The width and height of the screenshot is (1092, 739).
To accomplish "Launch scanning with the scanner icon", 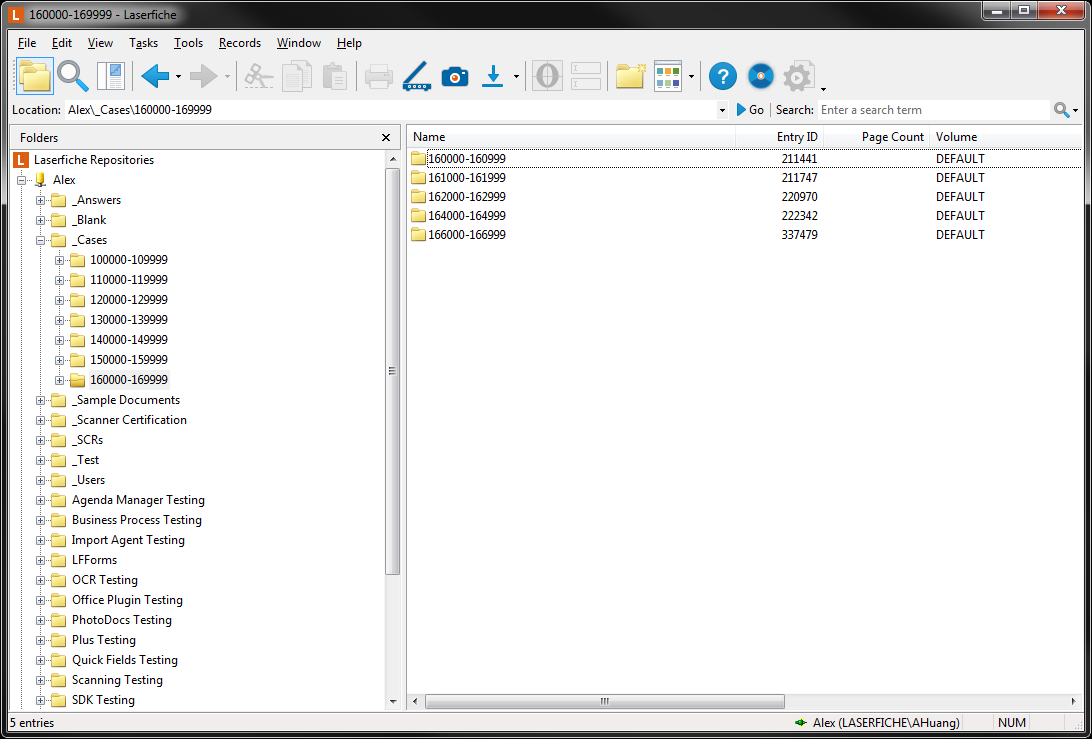I will point(417,76).
